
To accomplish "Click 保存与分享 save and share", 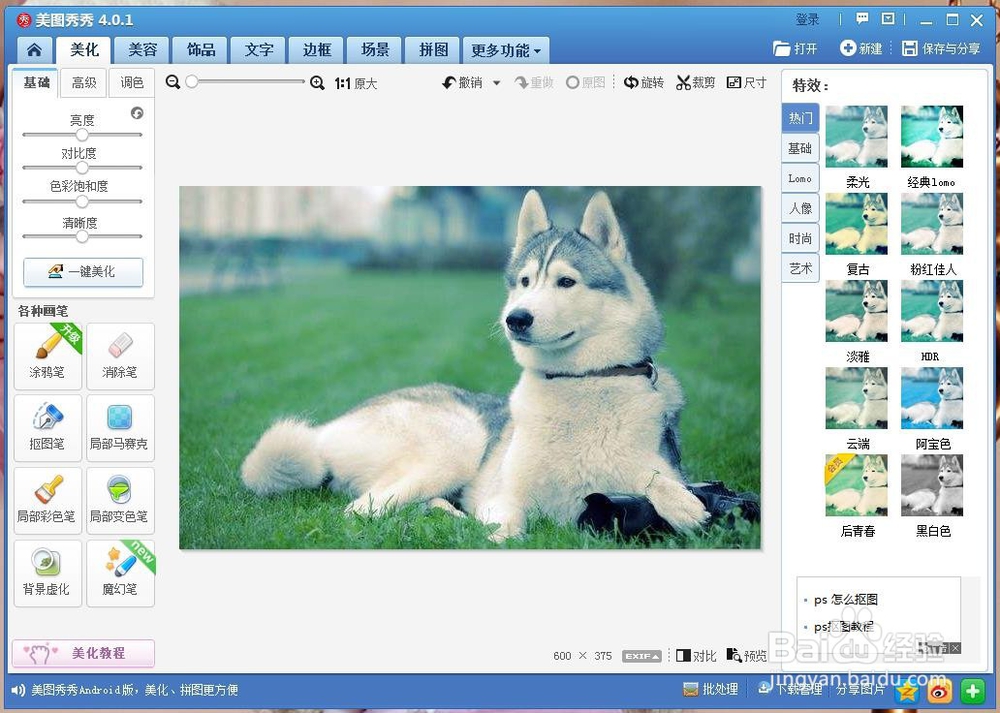I will (941, 48).
